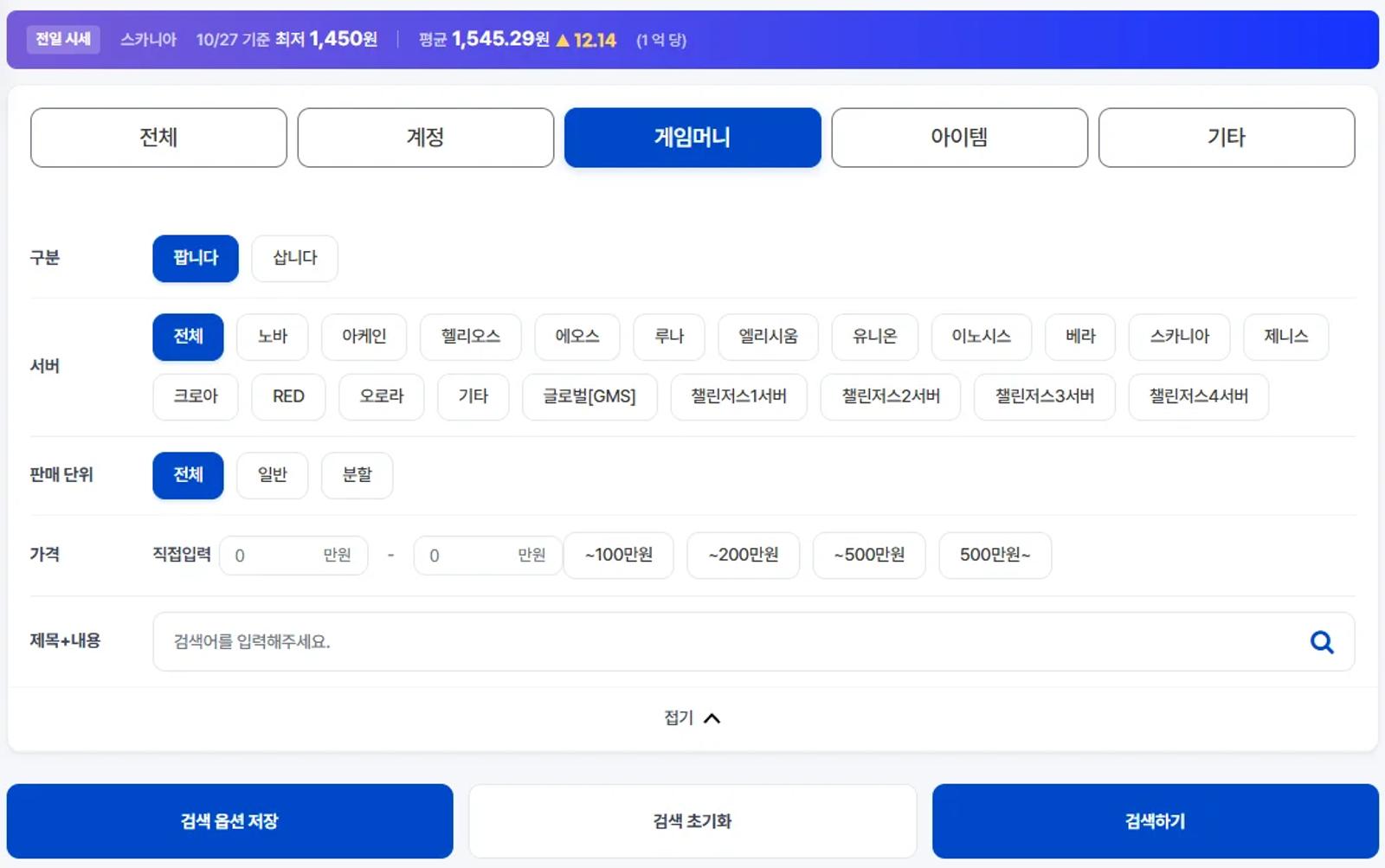This screenshot has width=1385, height=868.
Task: Open the 기타 category tab
Action: (1227, 138)
